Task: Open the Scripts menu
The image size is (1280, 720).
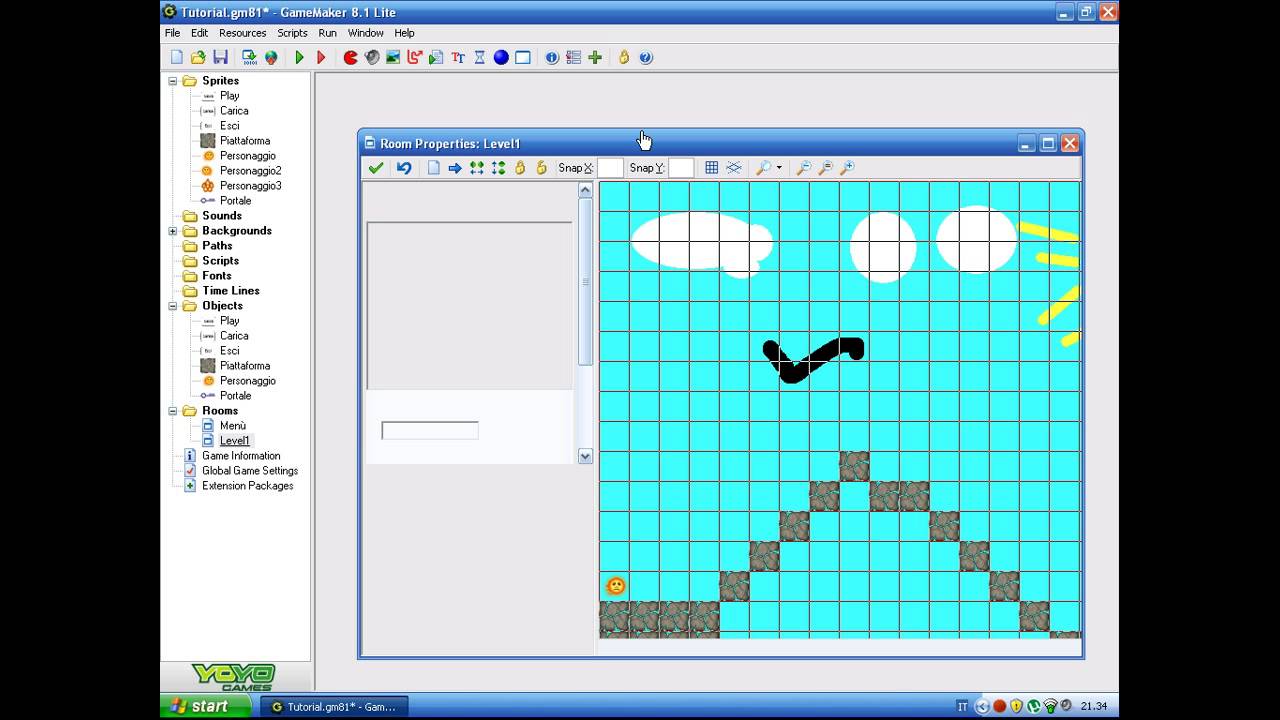Action: 293,33
